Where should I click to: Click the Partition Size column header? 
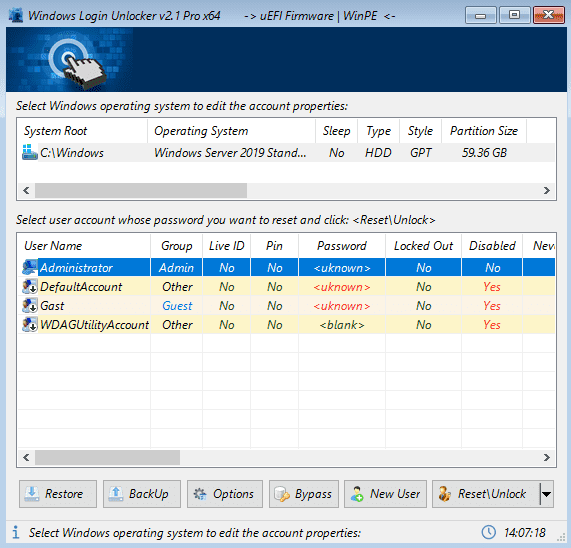click(484, 131)
